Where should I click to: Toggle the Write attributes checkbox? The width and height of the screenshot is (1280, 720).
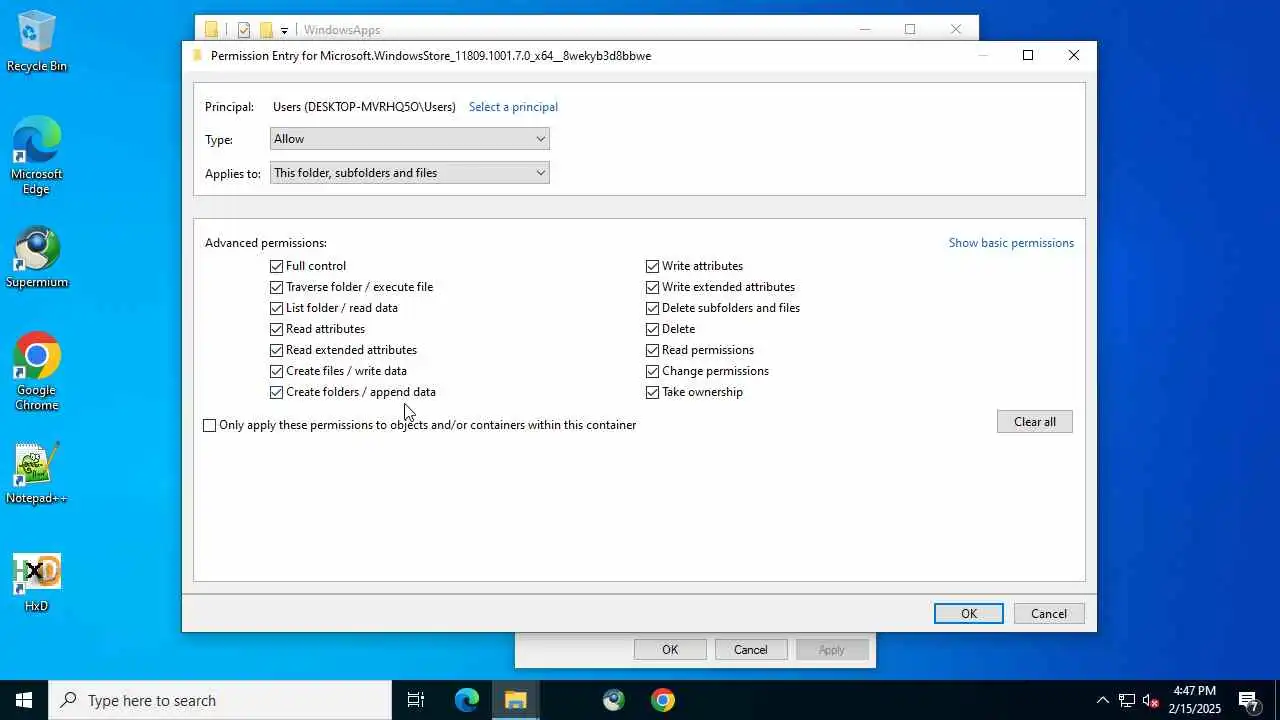(653, 266)
